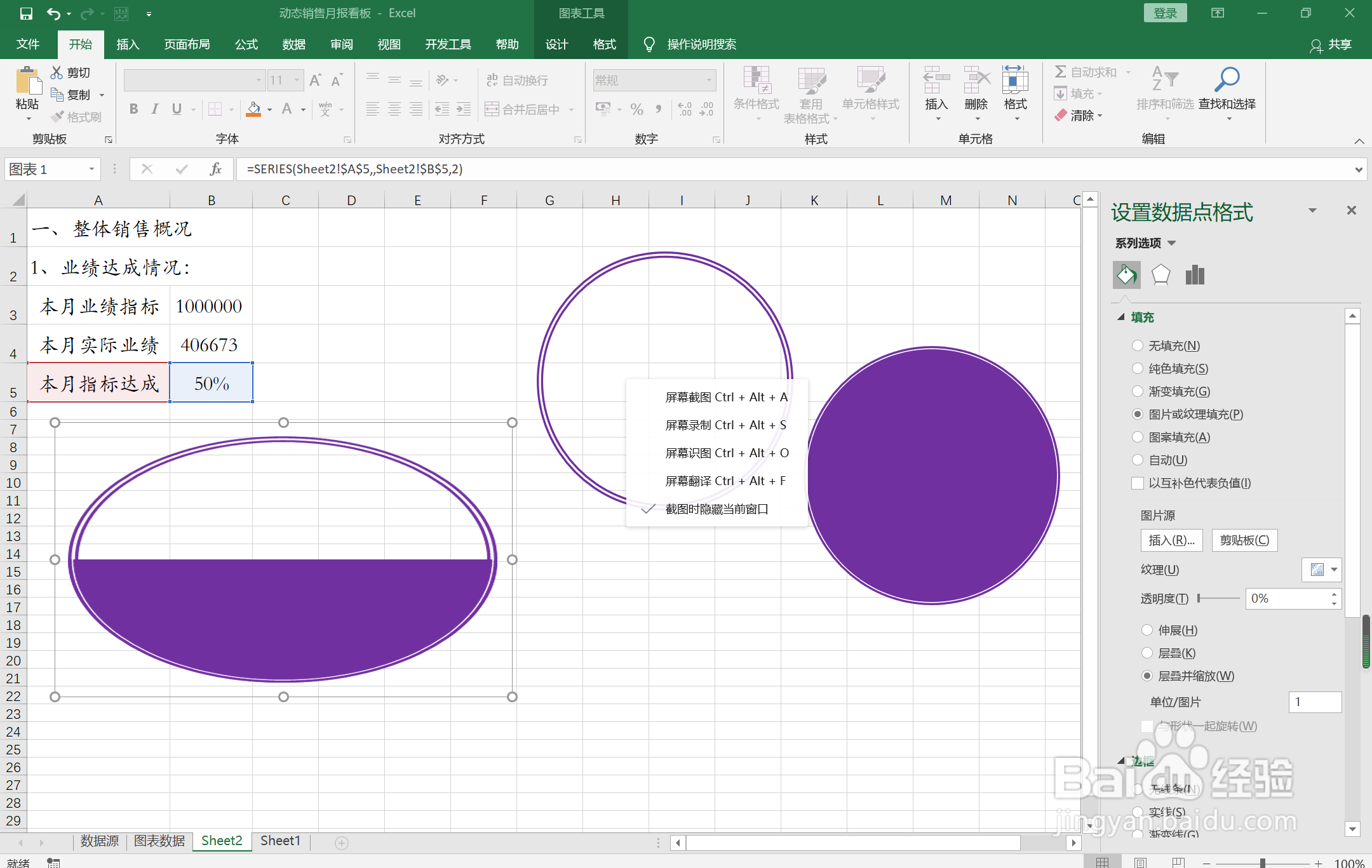The image size is (1372, 868).
Task: Click the Insert (插入(R)...) picture button
Action: tap(1171, 540)
